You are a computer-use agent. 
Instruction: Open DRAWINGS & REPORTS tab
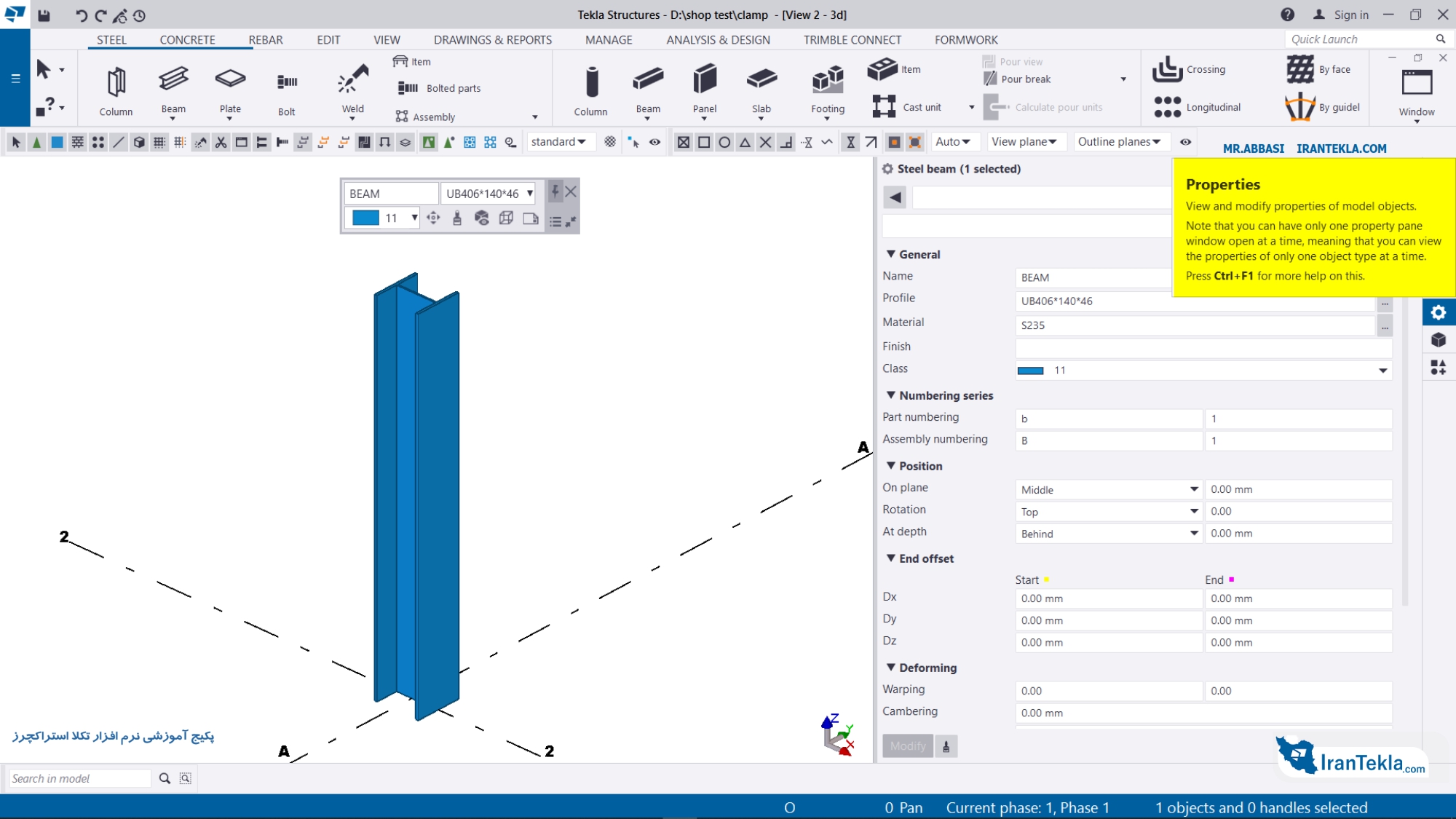[x=493, y=40]
